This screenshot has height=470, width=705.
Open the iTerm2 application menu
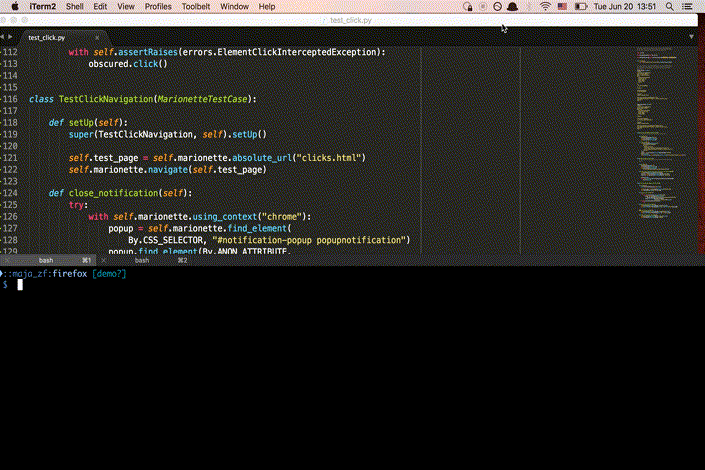[43, 6]
